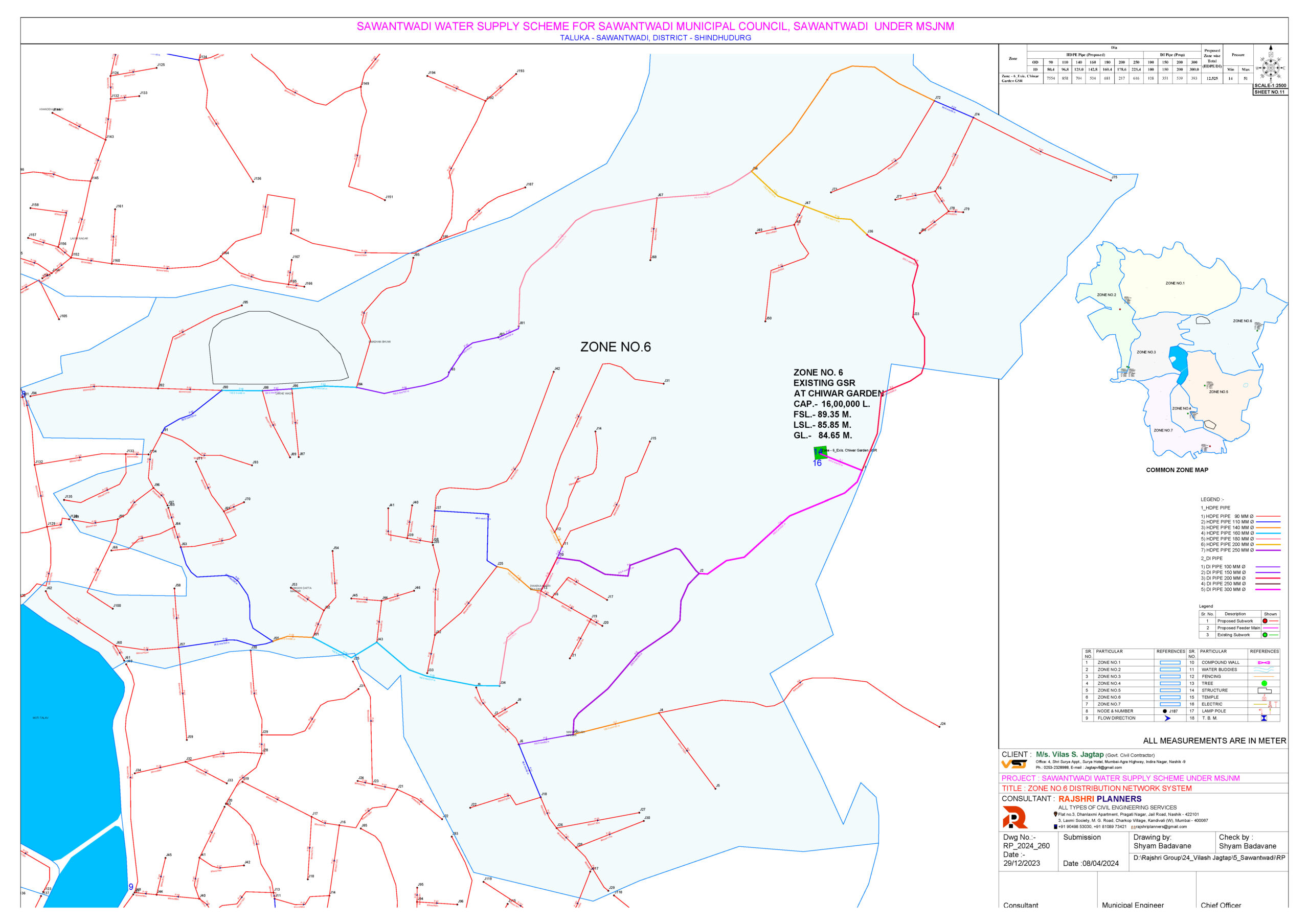The image size is (1309, 924).
Task: Click the VSJ client logo
Action: pyautogui.click(x=1014, y=764)
